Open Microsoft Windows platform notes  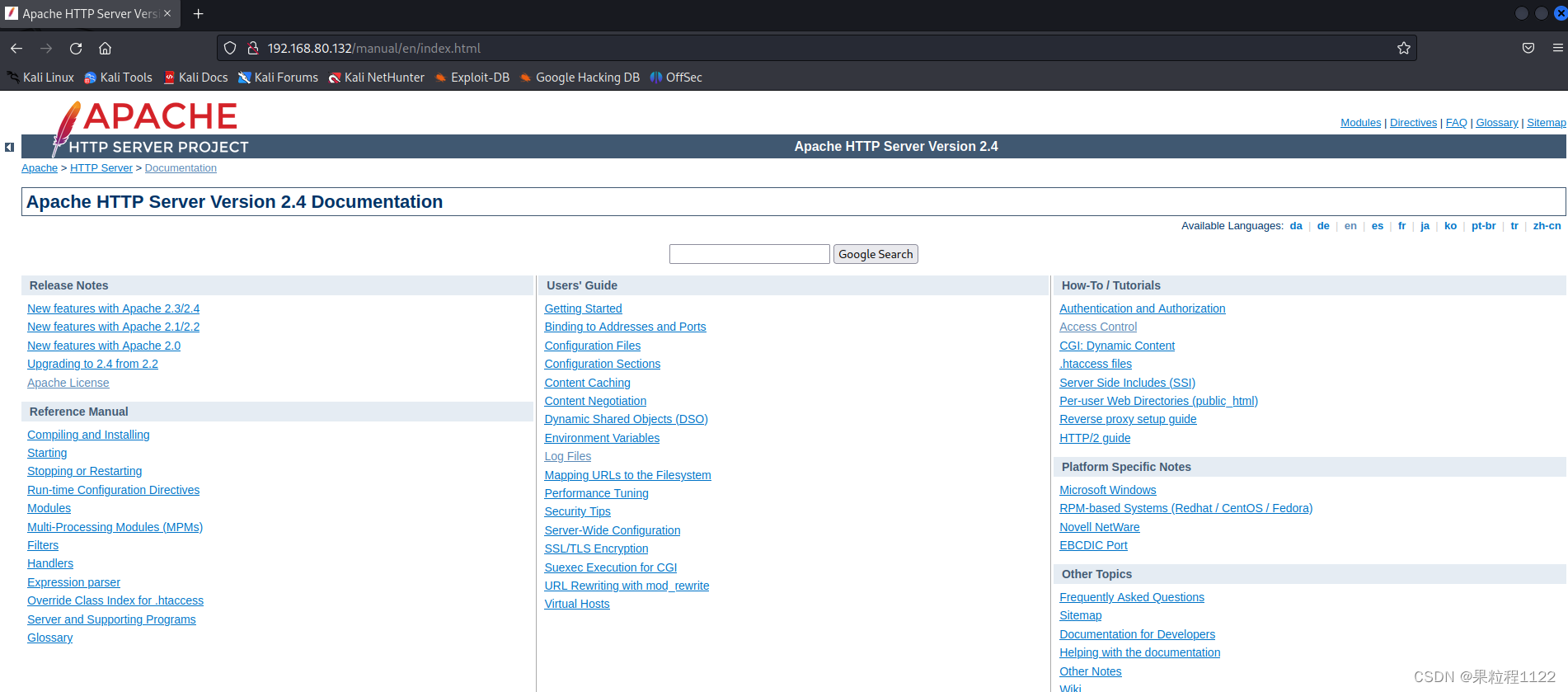(x=1107, y=490)
